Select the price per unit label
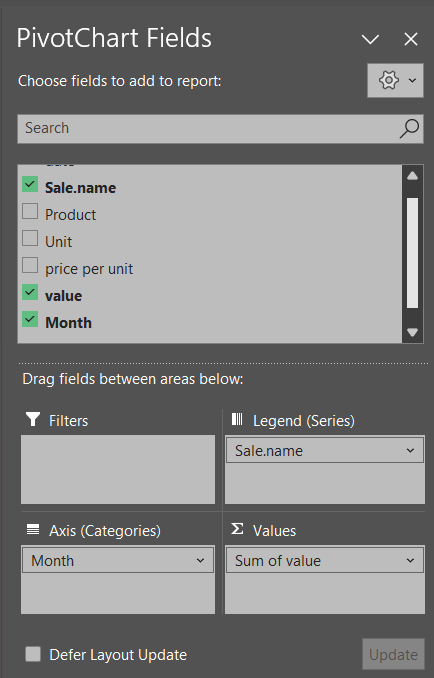 click(89, 269)
